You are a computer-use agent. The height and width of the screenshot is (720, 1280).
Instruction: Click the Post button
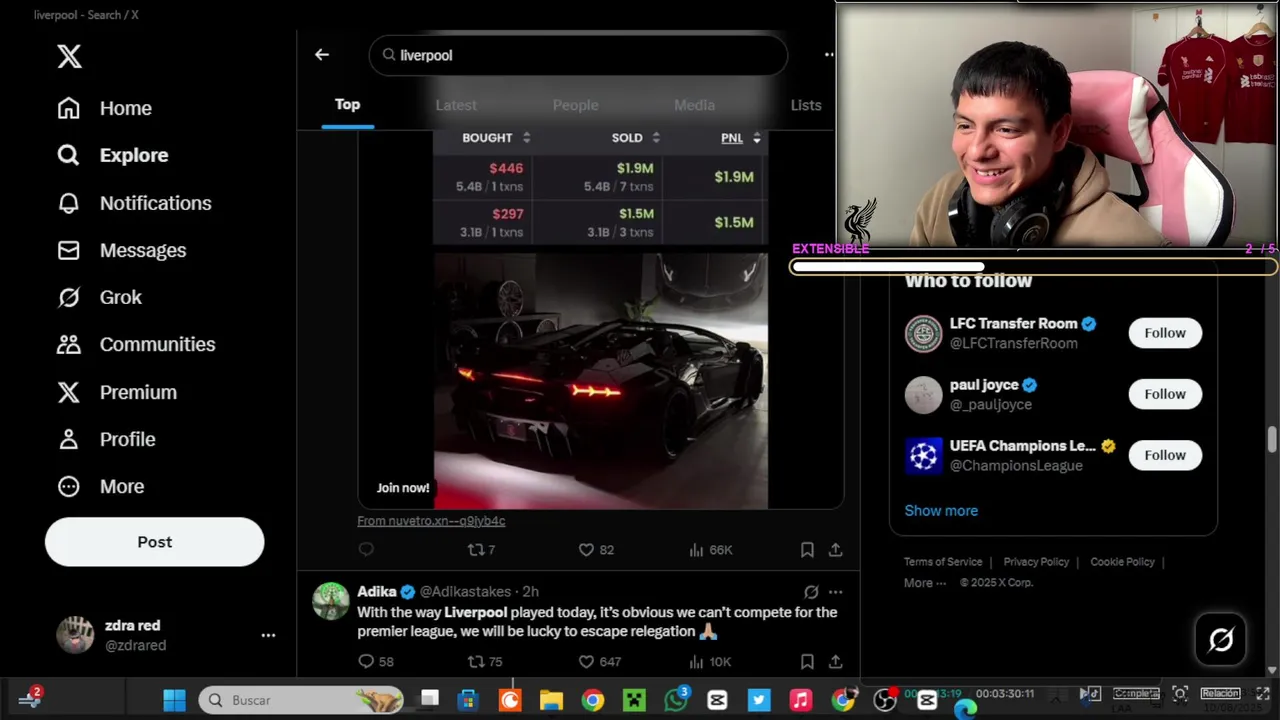[x=154, y=542]
